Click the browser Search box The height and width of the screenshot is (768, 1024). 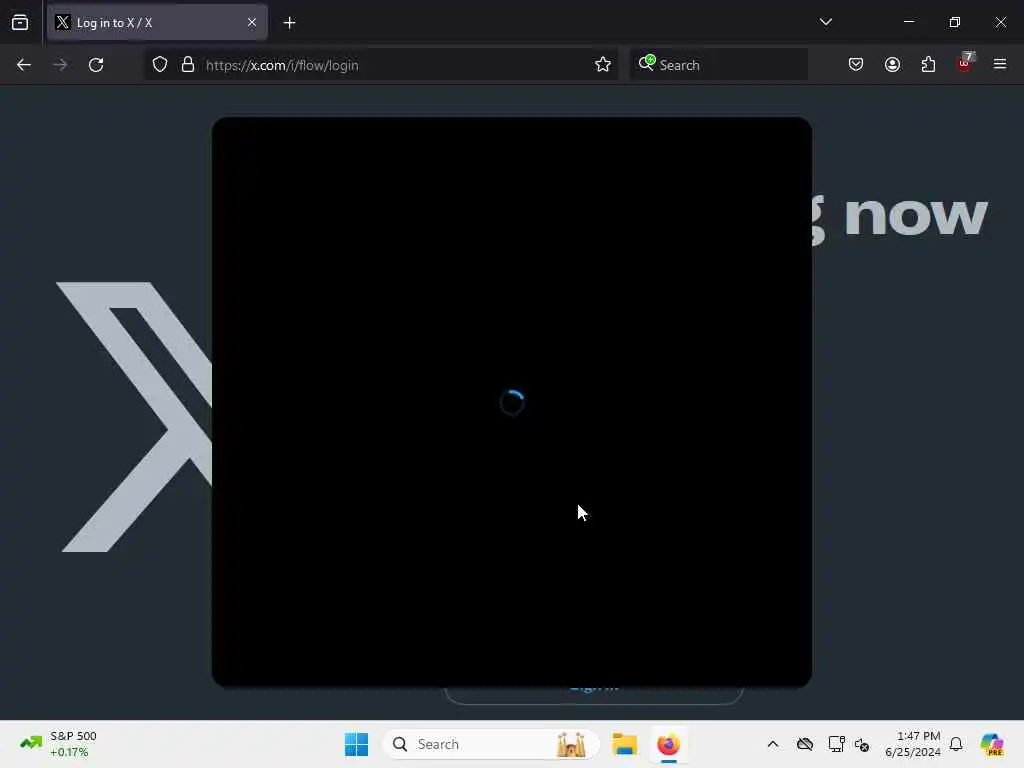point(718,65)
